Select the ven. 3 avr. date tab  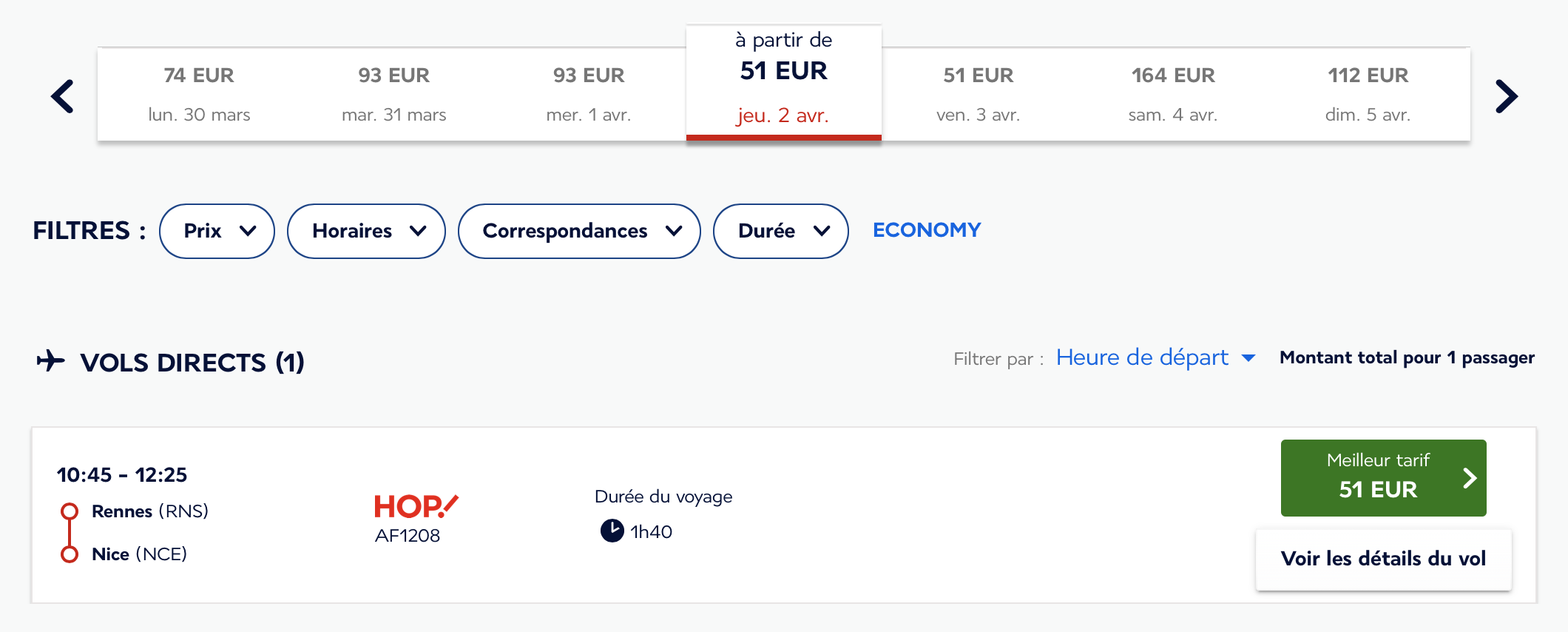click(x=979, y=95)
